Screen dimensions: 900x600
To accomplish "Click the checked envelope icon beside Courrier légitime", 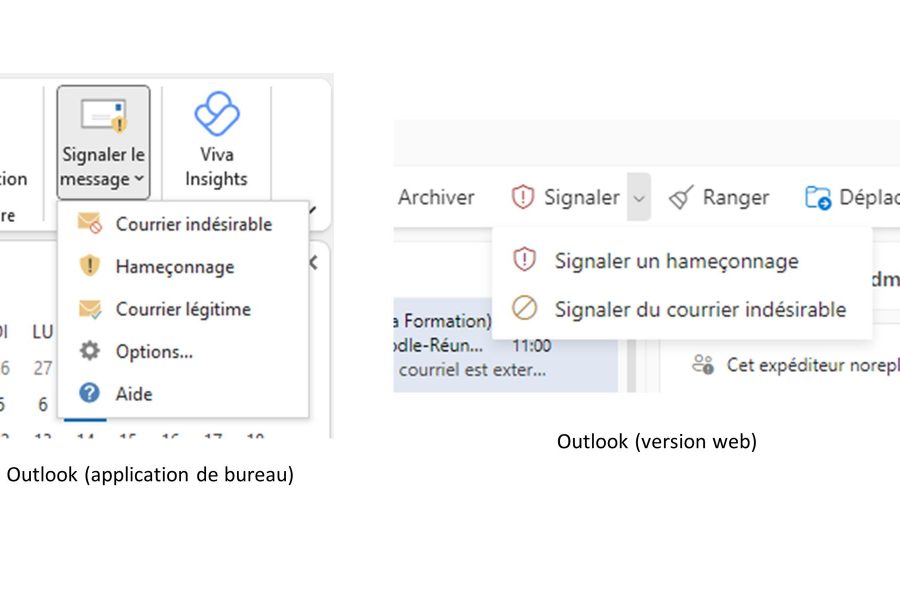I will [x=90, y=309].
